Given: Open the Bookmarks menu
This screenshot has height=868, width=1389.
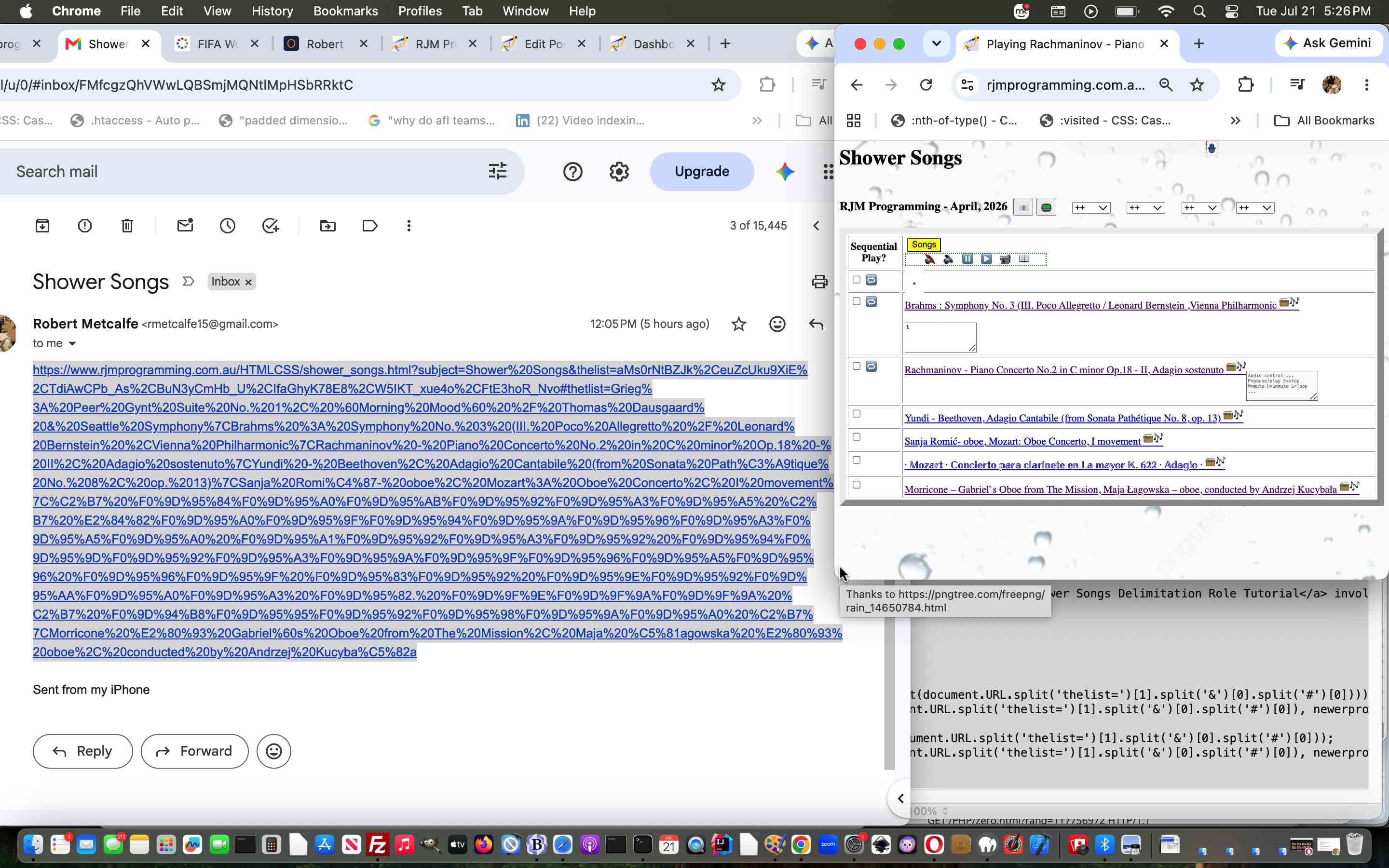Looking at the screenshot, I should pyautogui.click(x=345, y=11).
